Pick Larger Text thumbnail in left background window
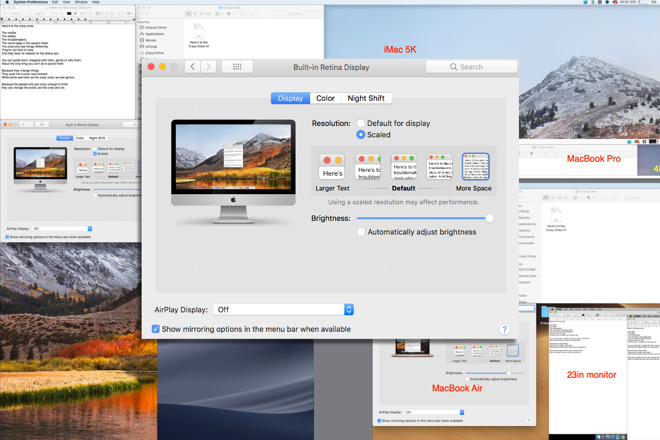 point(83,168)
